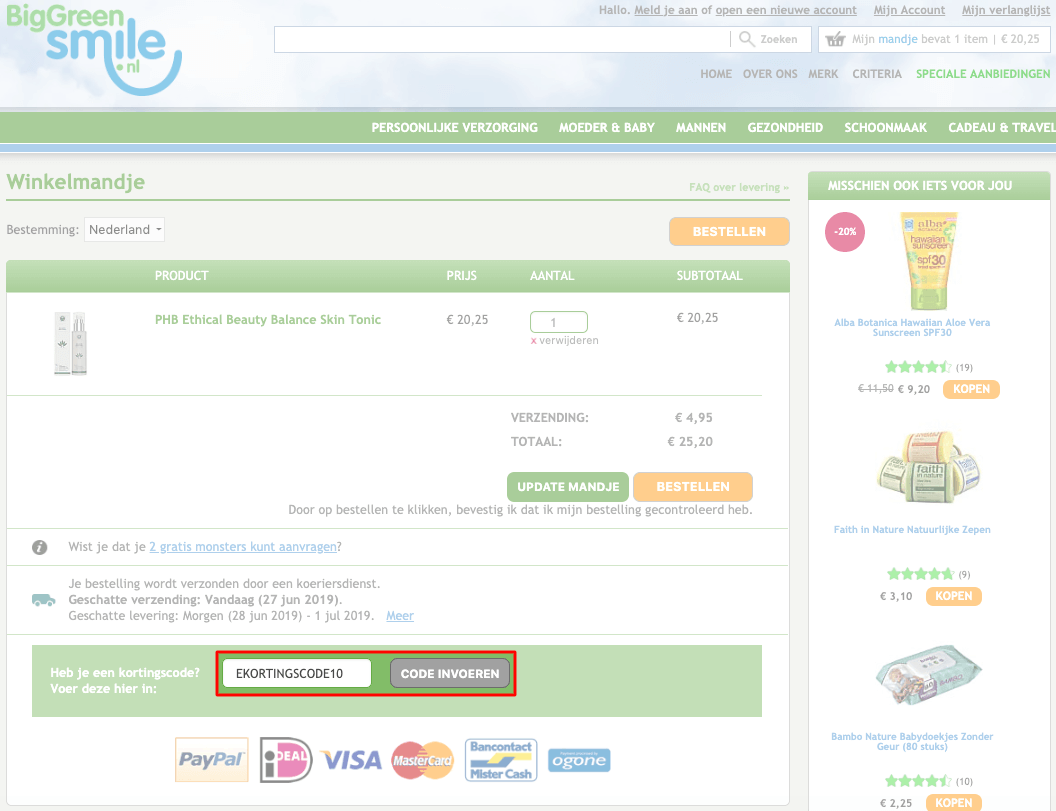The width and height of the screenshot is (1056, 811).
Task: Click star rating of Faith in Nature Zepen
Action: coord(921,574)
